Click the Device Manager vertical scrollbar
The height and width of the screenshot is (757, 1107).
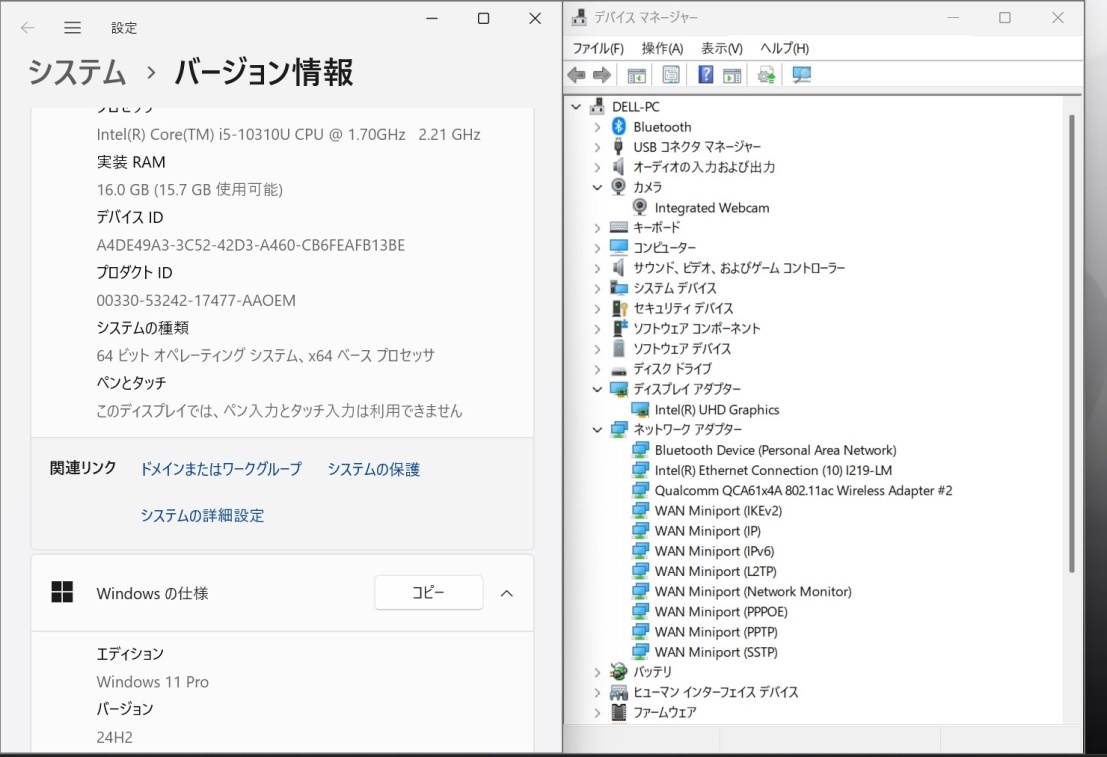[1071, 342]
